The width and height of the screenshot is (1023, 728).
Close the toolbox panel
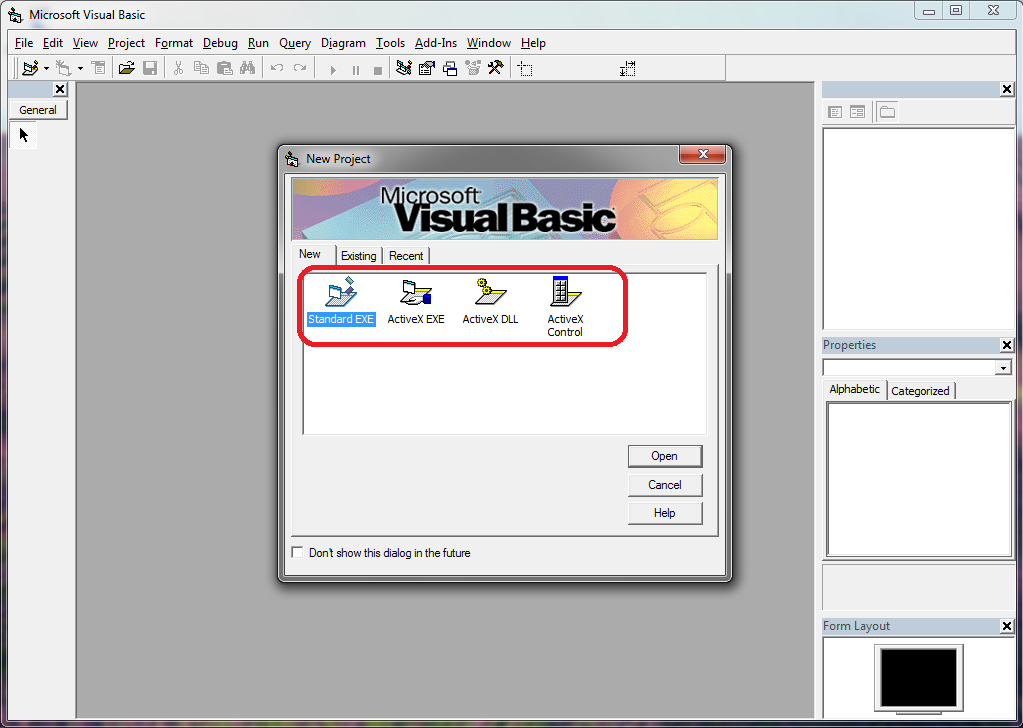tap(60, 89)
